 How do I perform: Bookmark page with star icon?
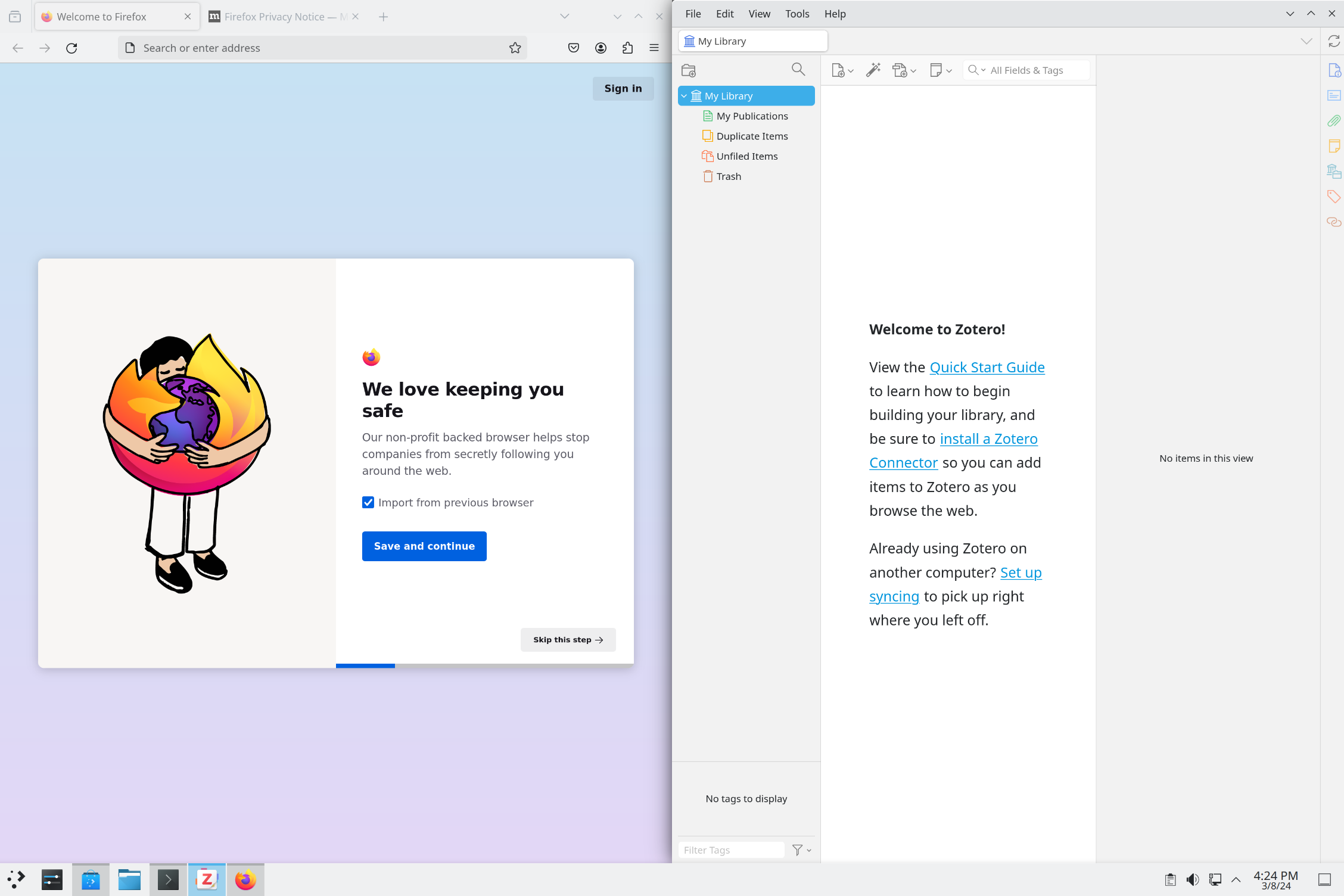[x=515, y=48]
